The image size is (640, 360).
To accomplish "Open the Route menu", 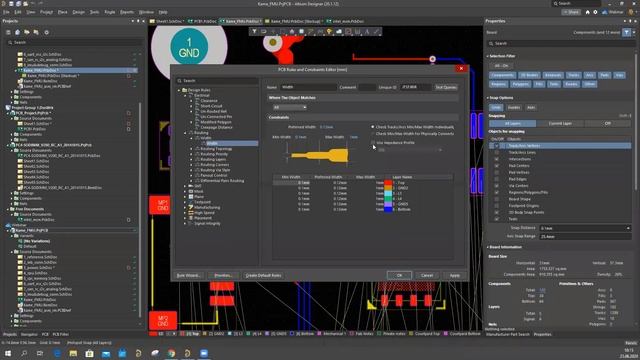I will pos(110,12).
